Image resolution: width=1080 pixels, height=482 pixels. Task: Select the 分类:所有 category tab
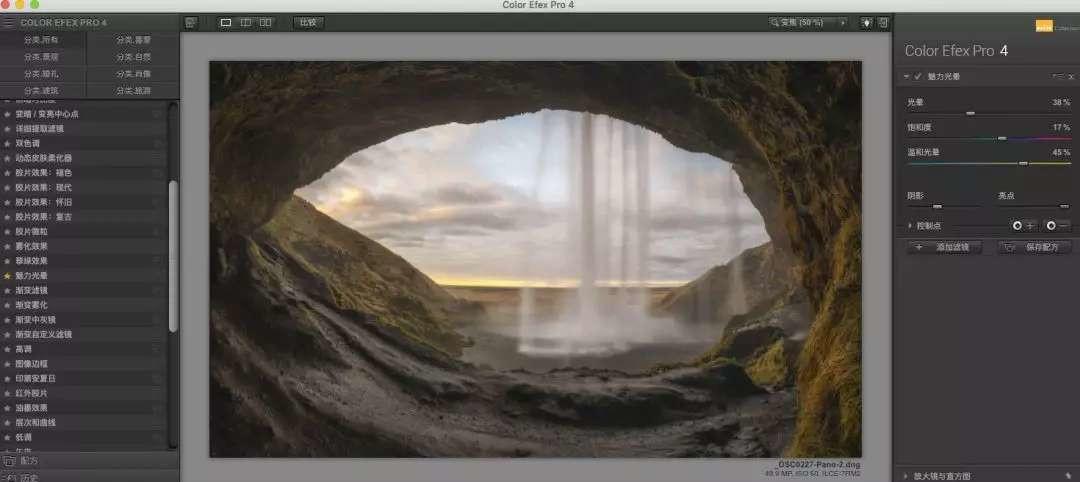pyautogui.click(x=43, y=40)
